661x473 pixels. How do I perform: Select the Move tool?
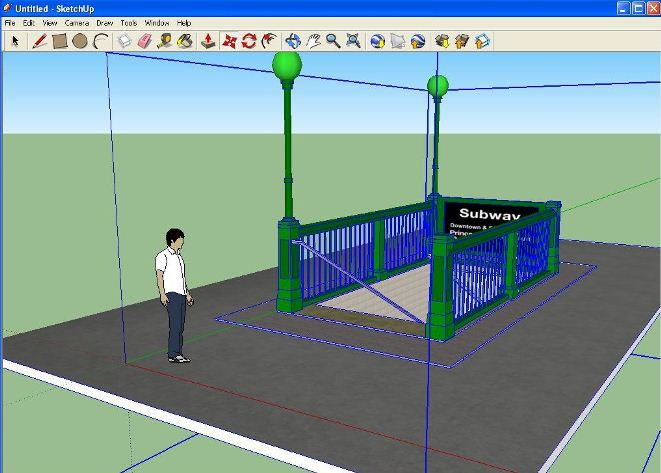[x=230, y=41]
